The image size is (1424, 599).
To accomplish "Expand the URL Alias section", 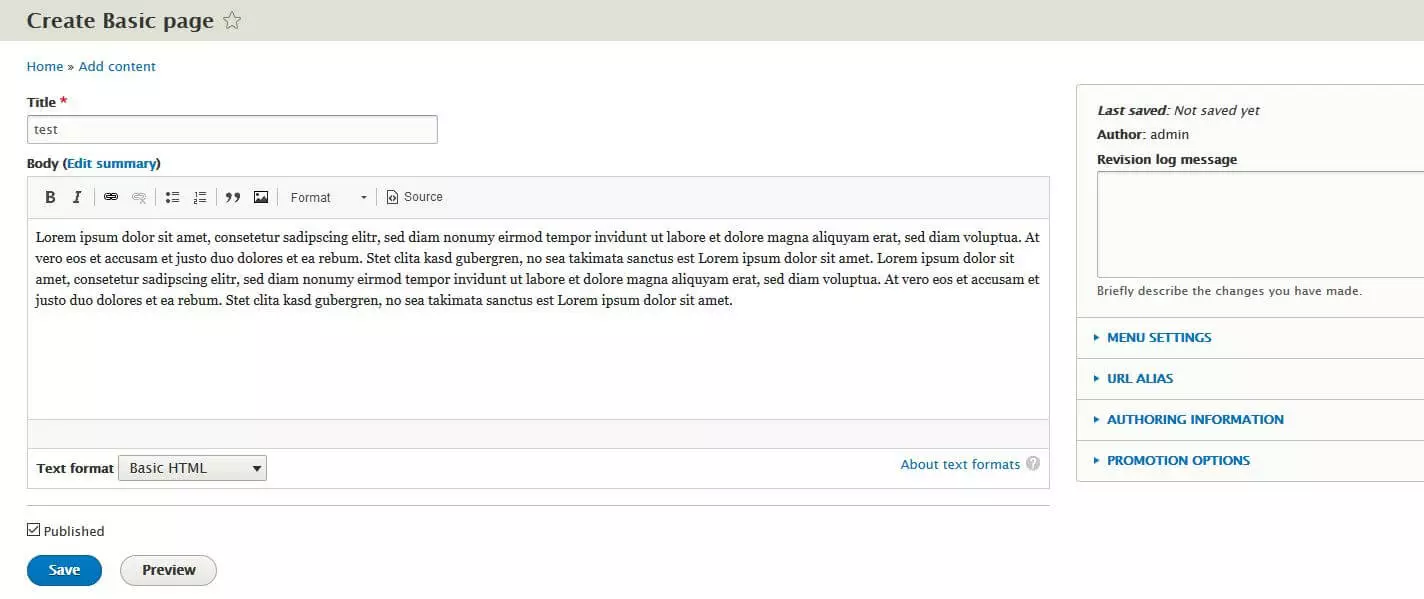I will pyautogui.click(x=1139, y=379).
